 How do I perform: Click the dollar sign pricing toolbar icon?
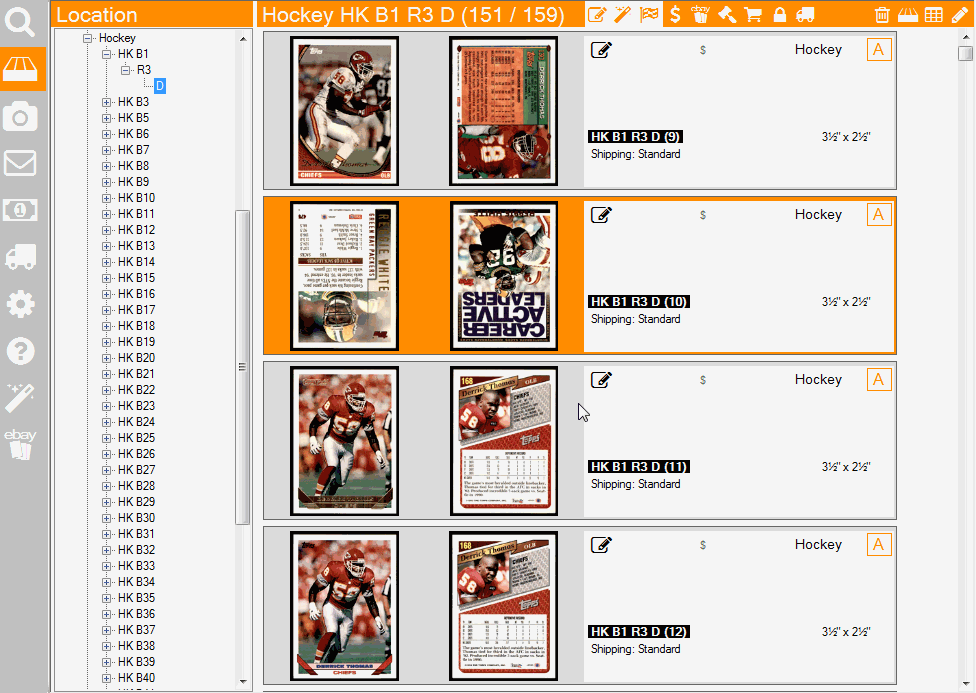tap(675, 14)
